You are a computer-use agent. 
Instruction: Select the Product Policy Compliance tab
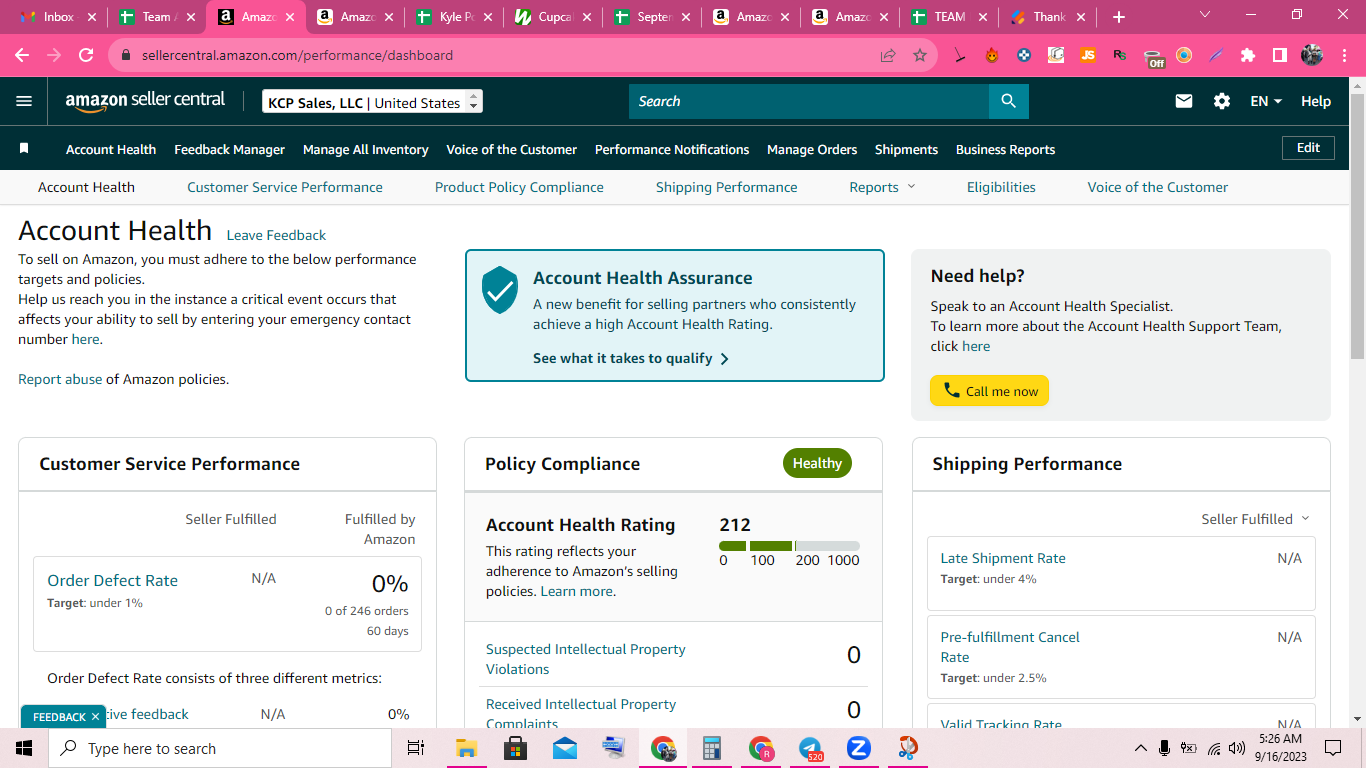(519, 187)
